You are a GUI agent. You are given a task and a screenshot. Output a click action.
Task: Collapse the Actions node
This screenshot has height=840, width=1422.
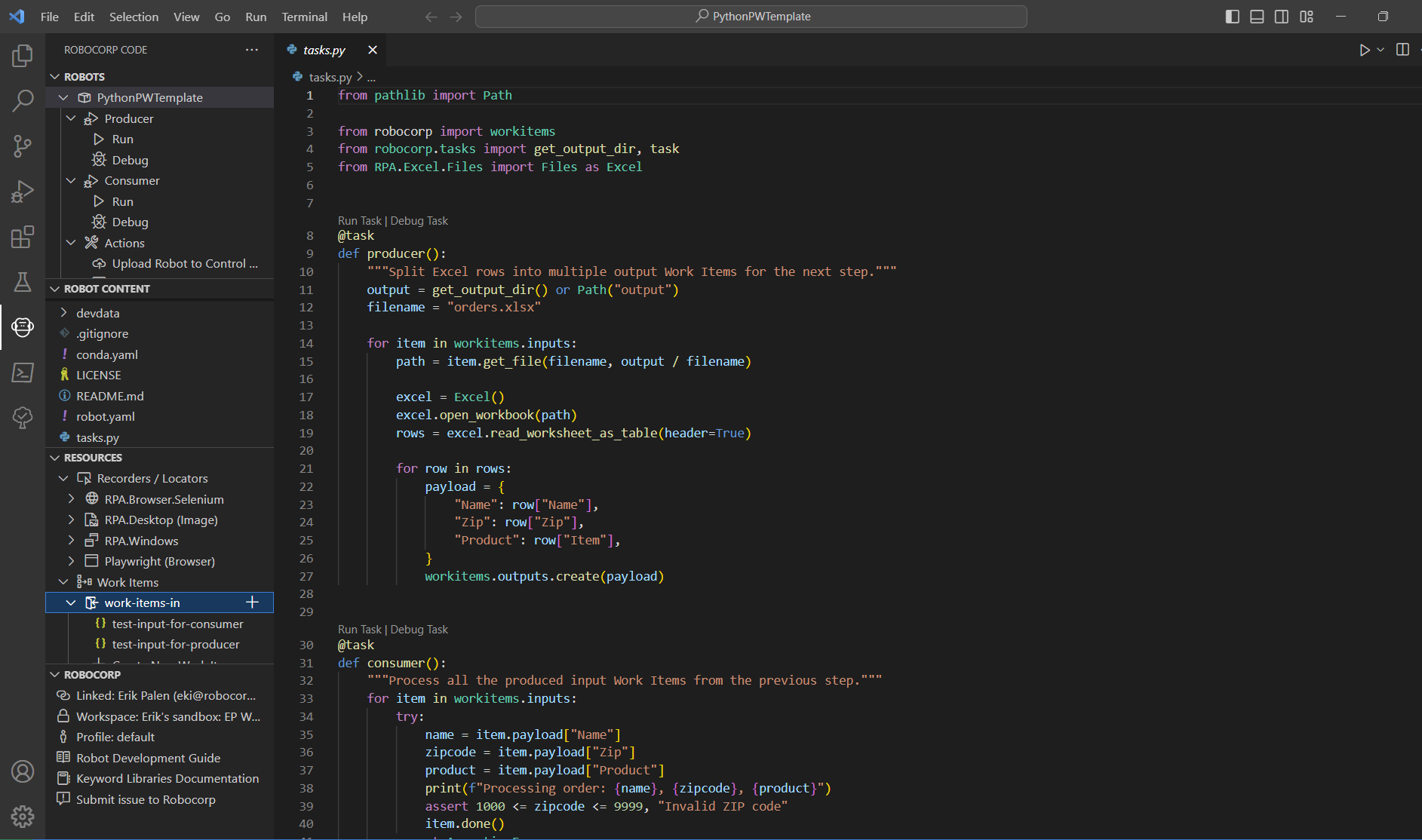72,243
